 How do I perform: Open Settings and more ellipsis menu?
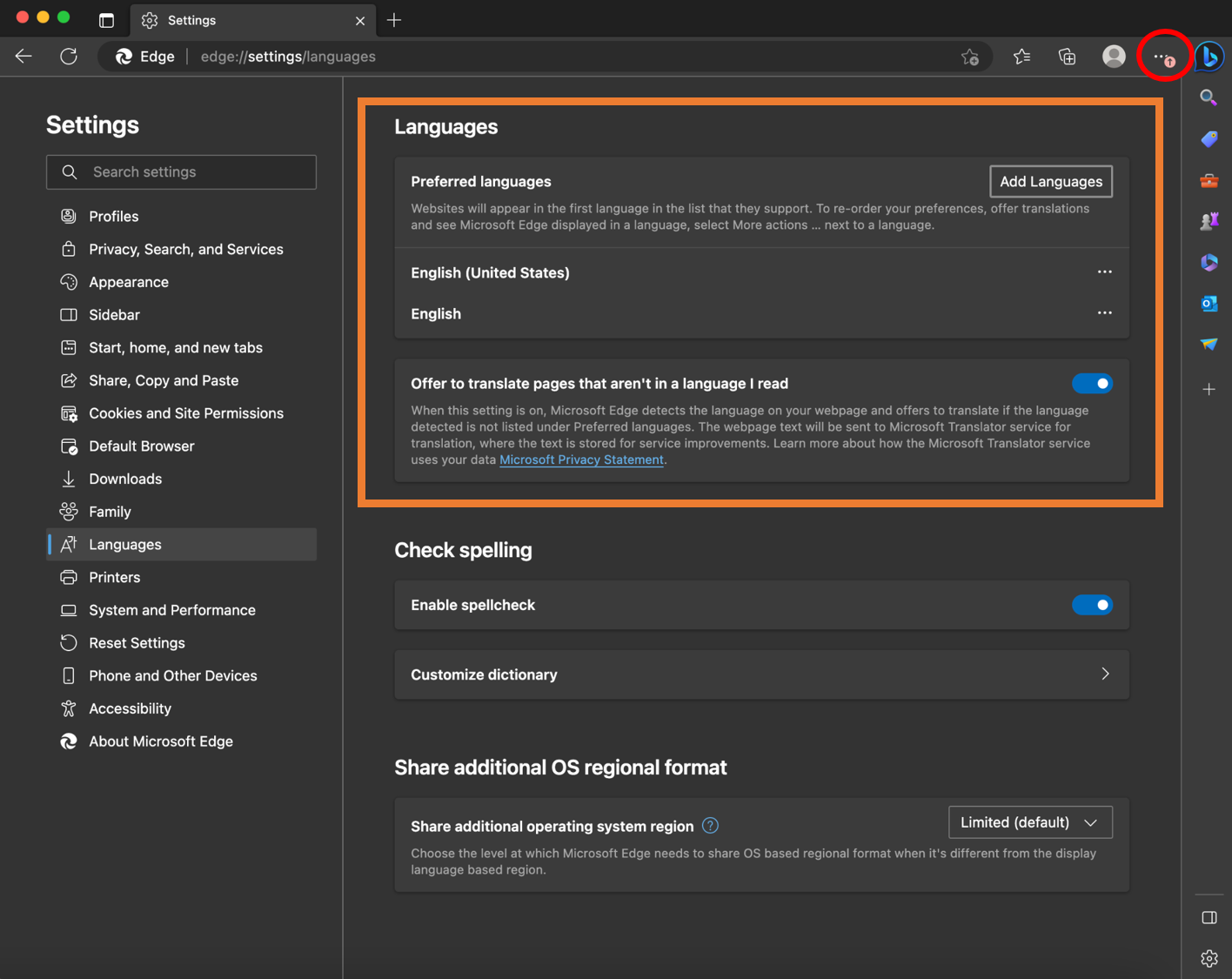1163,57
